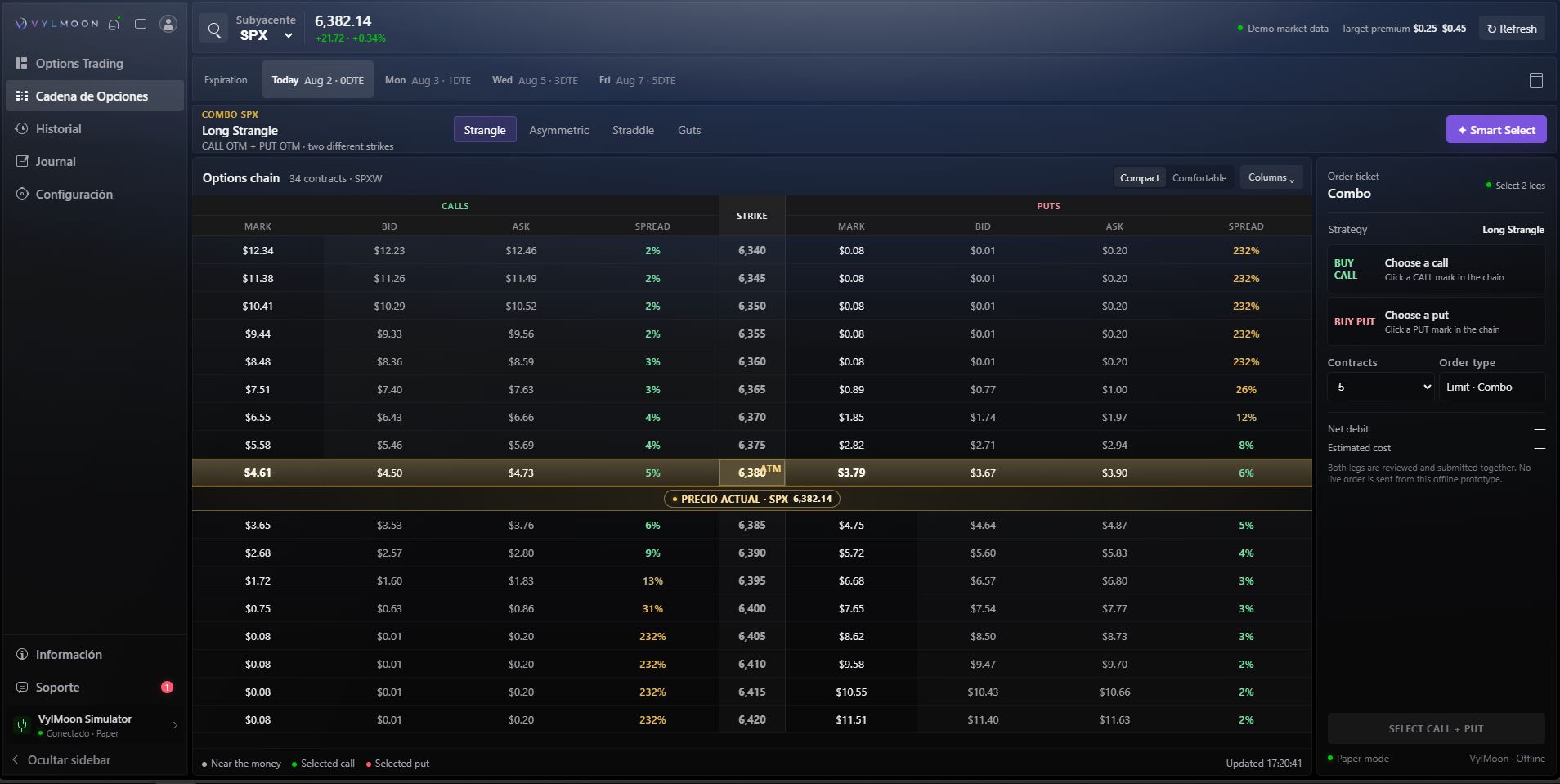Open the notifications bell icon
This screenshot has width=1560, height=784.
click(x=114, y=24)
